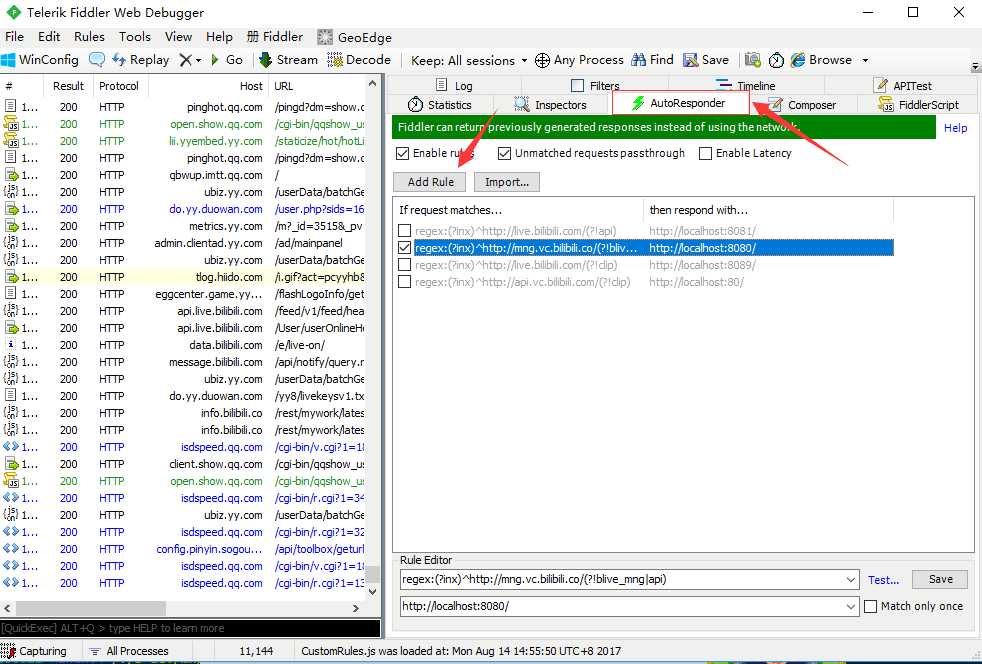
Task: Open the Remove X dropdown arrow
Action: [199, 60]
